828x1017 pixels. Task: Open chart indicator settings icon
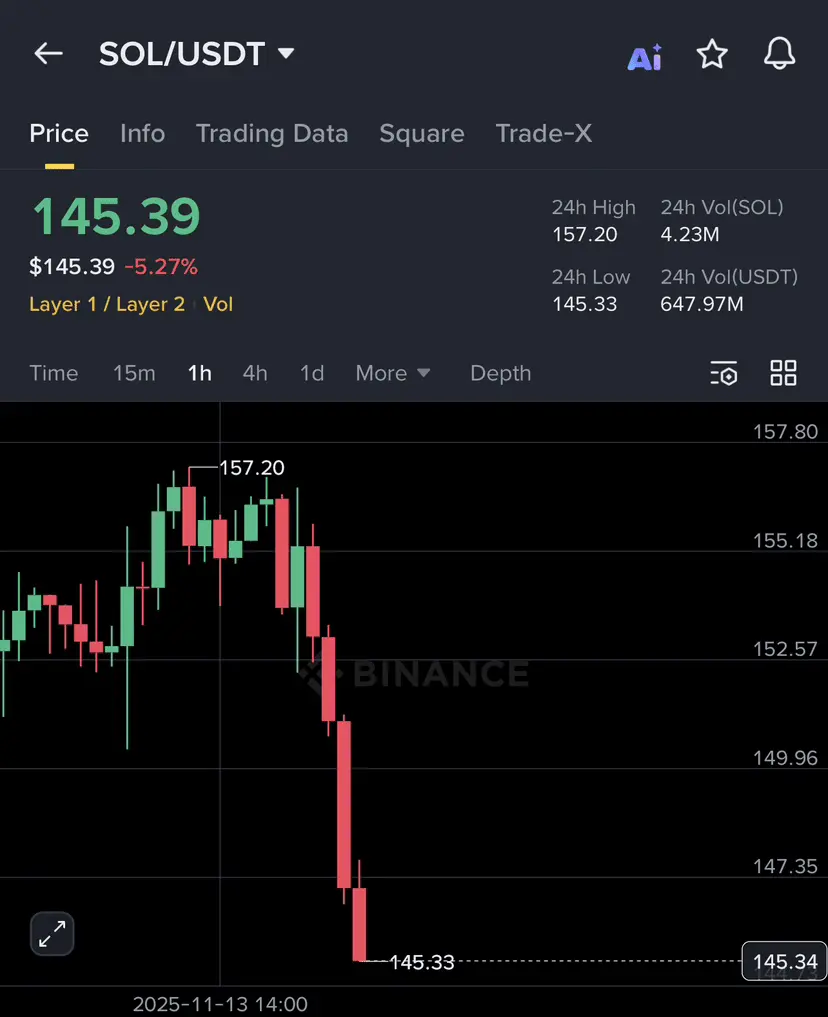click(724, 374)
